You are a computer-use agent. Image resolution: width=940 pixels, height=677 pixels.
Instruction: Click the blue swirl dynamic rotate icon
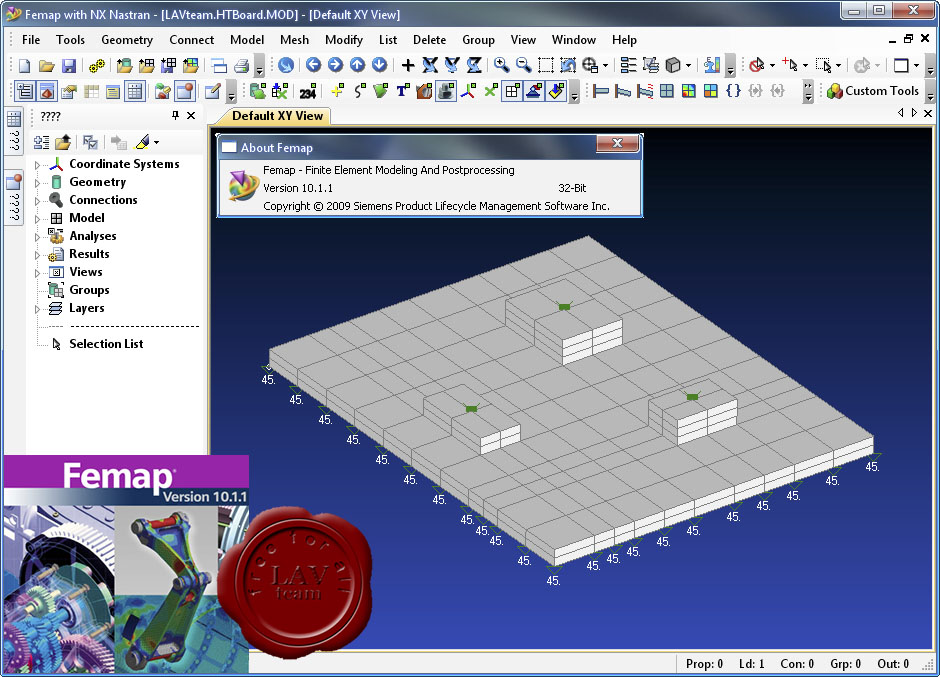pos(286,65)
